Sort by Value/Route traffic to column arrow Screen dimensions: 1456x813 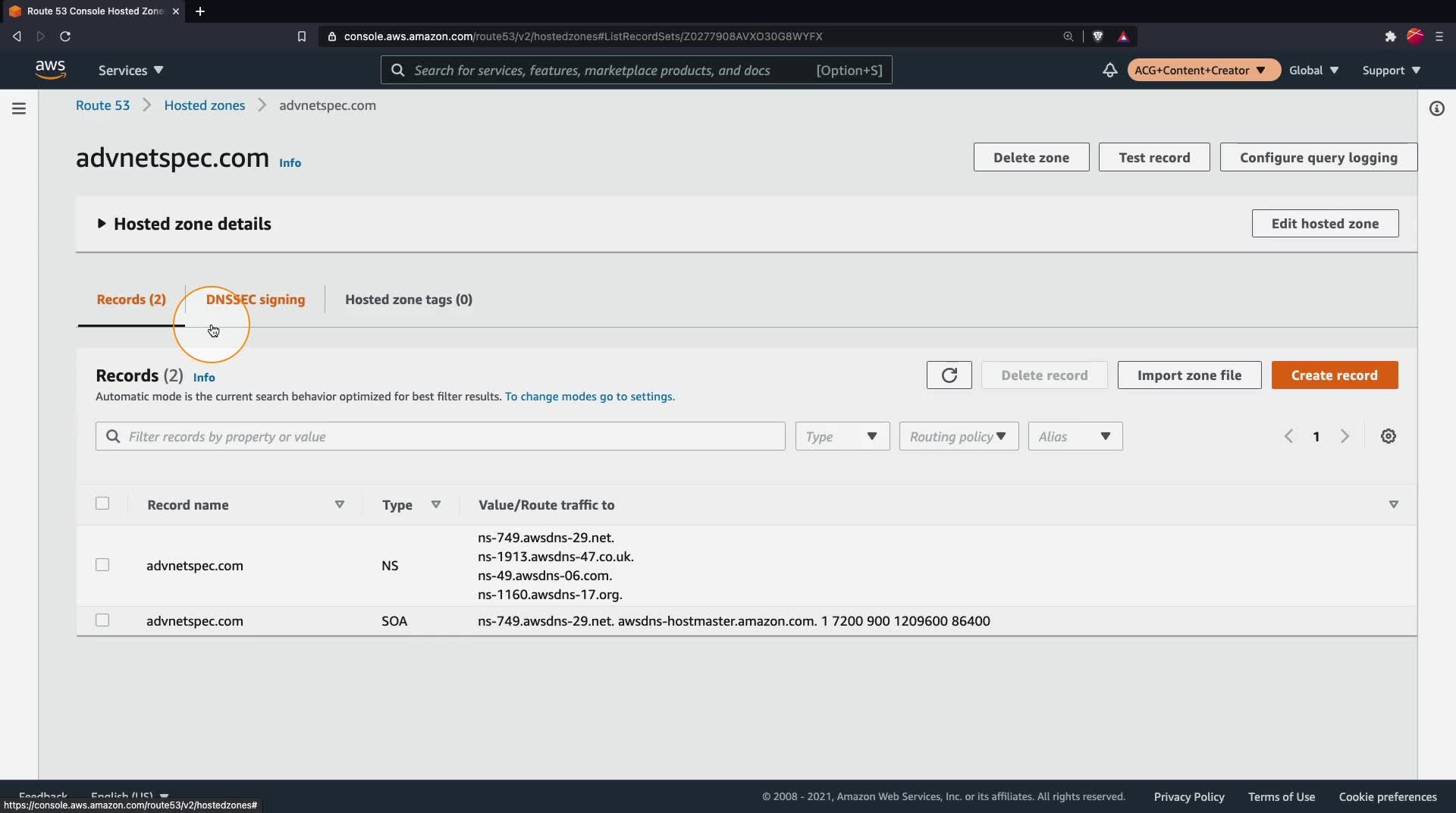pyautogui.click(x=1393, y=504)
